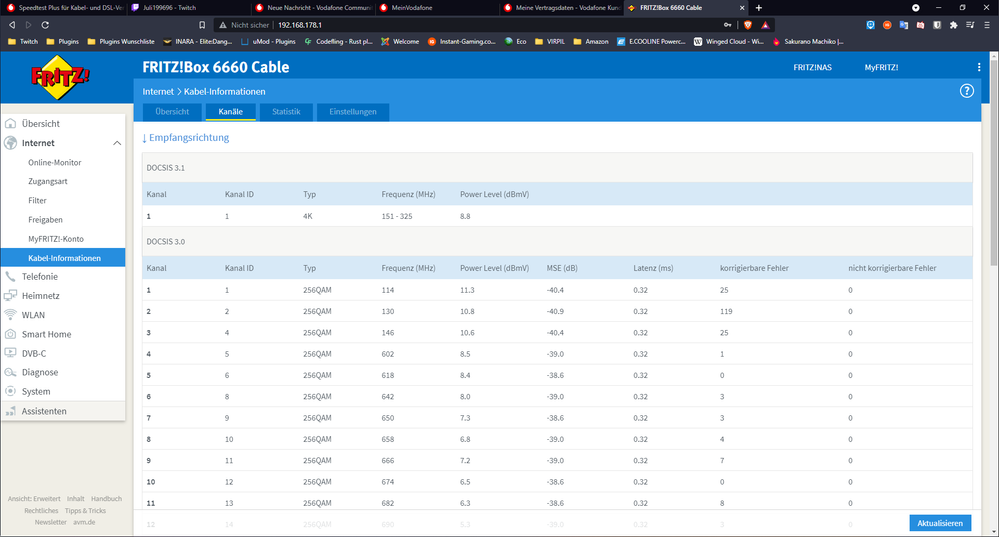Screen dimensions: 999x537
Task: Open the Amazon bookmark folder
Action: click(x=591, y=41)
